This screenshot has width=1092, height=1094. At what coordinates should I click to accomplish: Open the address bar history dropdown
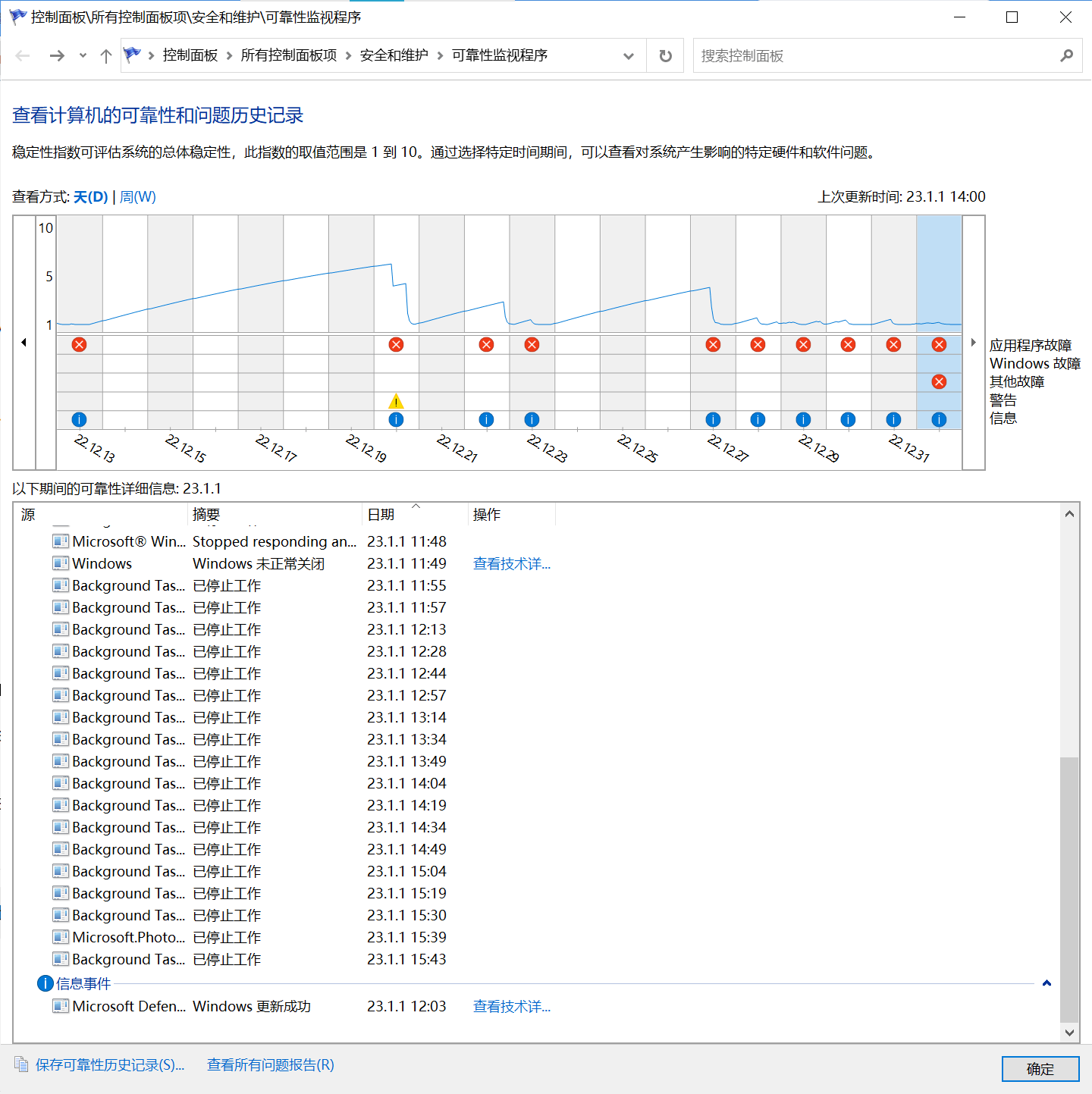pyautogui.click(x=629, y=56)
